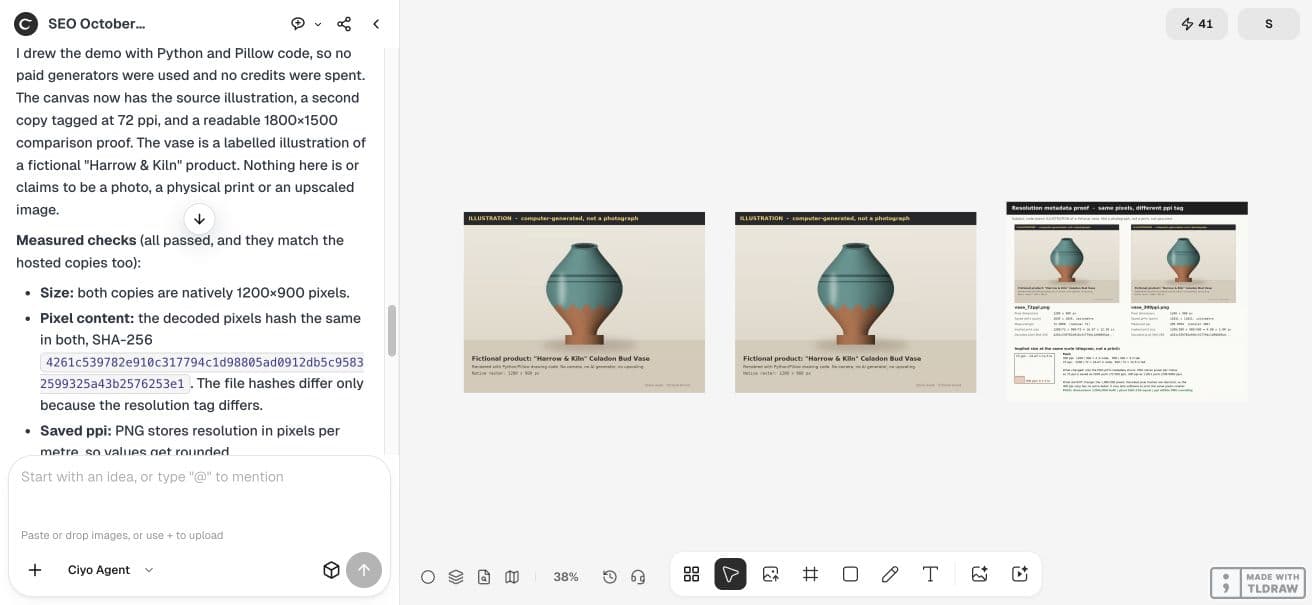
Task: Click the AI video generation tool
Action: pos(1020,574)
